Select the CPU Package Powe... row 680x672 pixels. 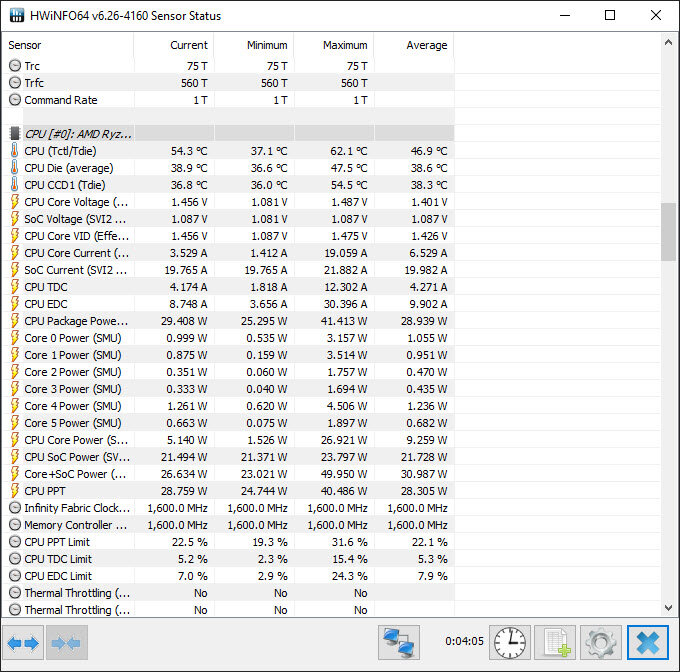click(x=229, y=321)
